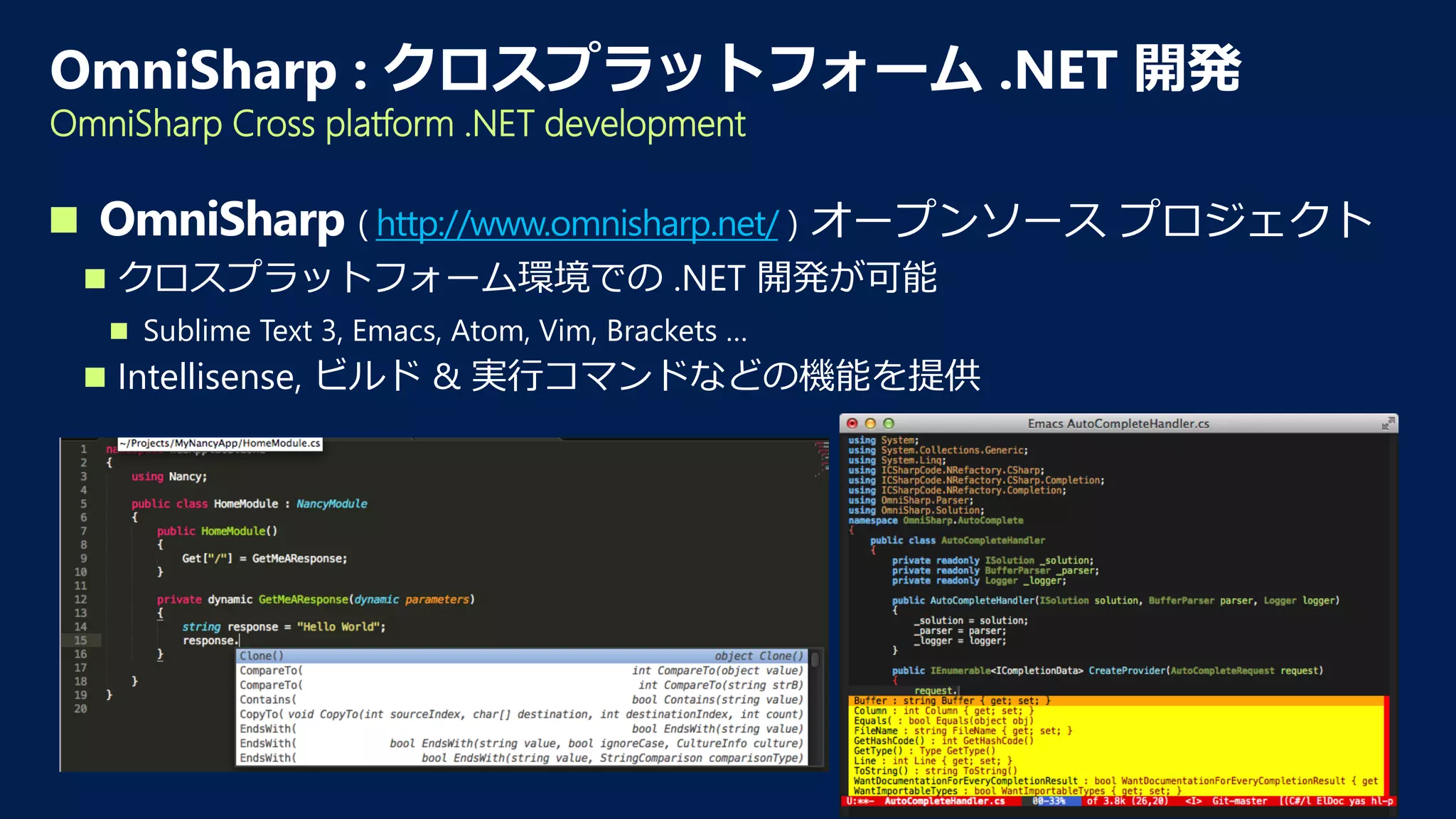Click line number 12 in gutter

click(81, 599)
